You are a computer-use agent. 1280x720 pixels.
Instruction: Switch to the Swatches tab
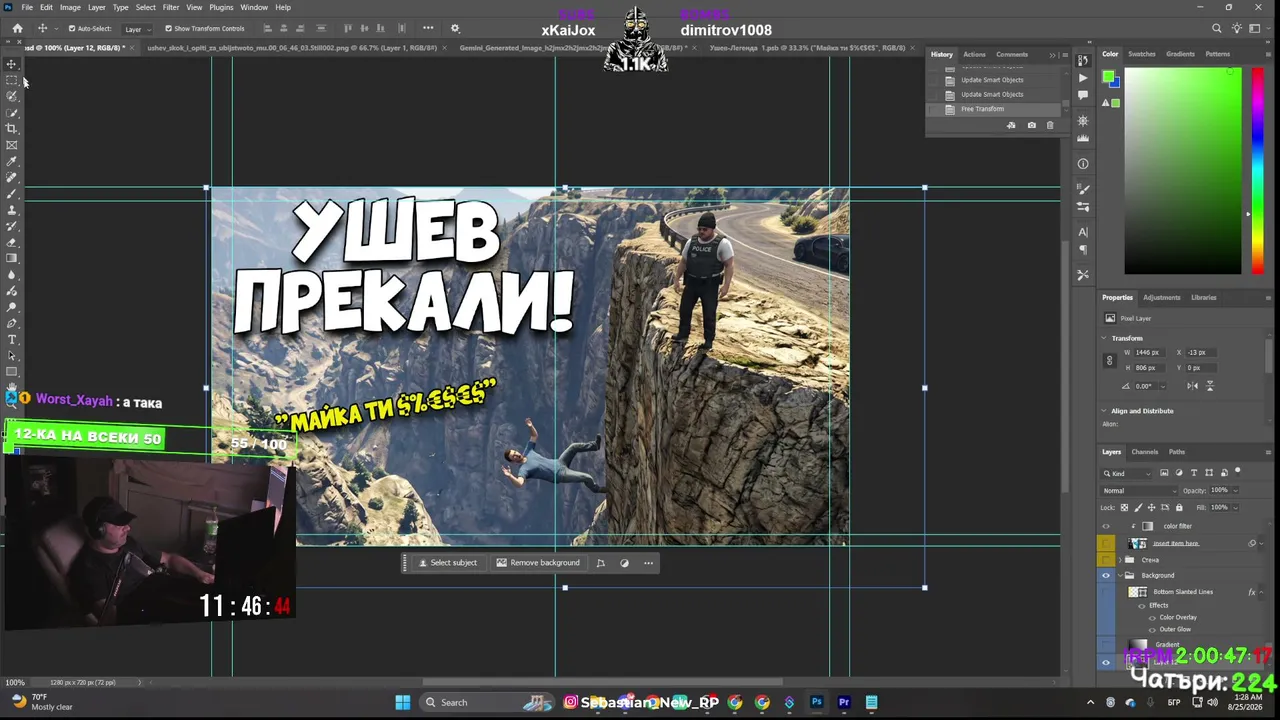1142,54
